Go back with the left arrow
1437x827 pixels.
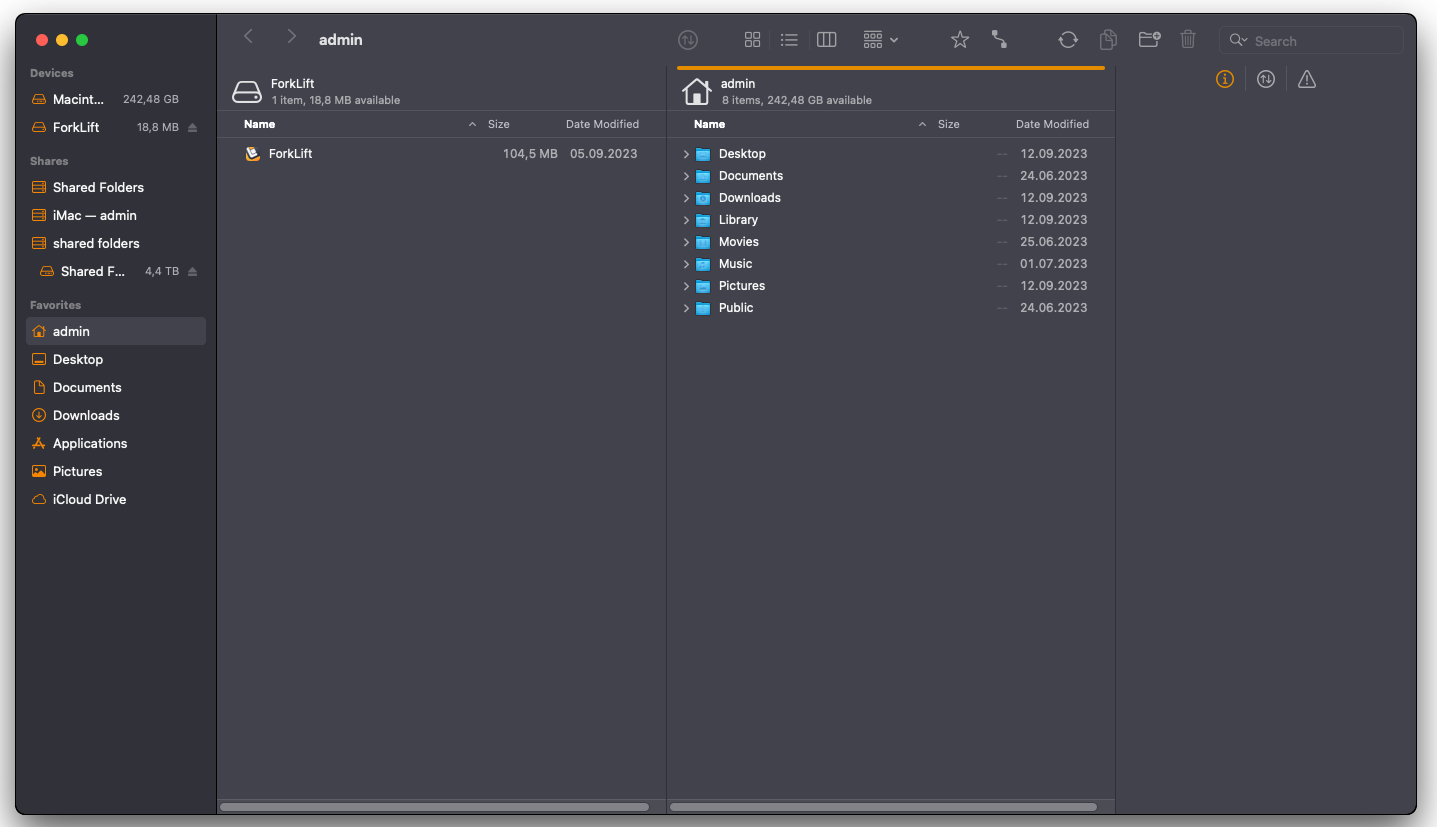tap(249, 37)
